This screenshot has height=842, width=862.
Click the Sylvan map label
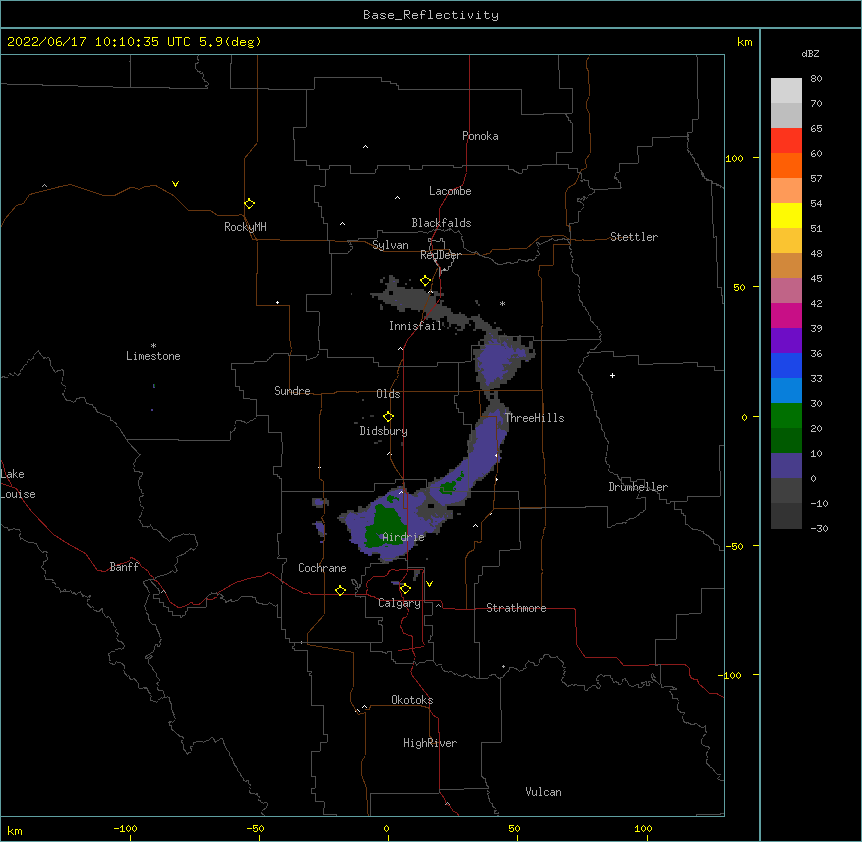pos(390,245)
